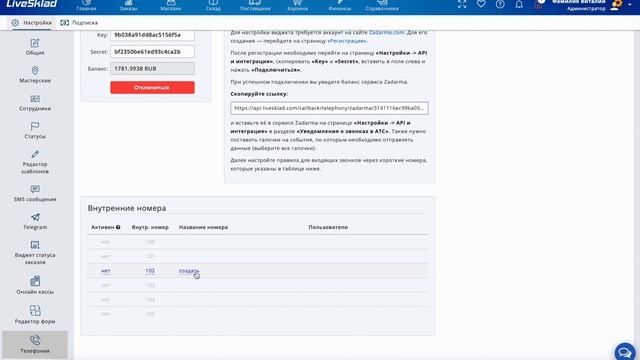The image size is (640, 360).
Task: Click internal number 105
Action: pos(150,314)
